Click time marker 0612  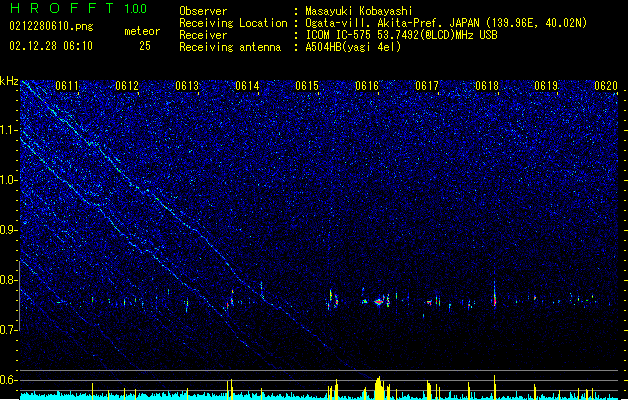[x=127, y=86]
